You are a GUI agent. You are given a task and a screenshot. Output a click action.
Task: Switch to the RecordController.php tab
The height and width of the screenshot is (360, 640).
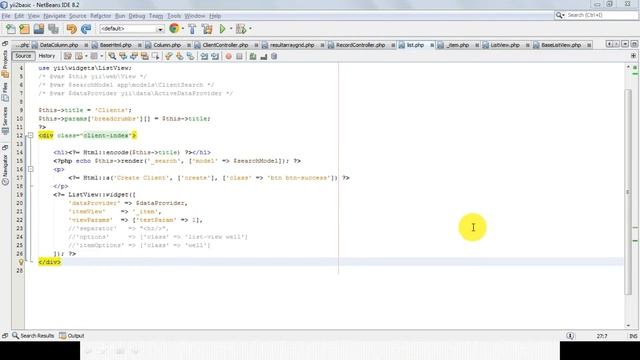[360, 45]
